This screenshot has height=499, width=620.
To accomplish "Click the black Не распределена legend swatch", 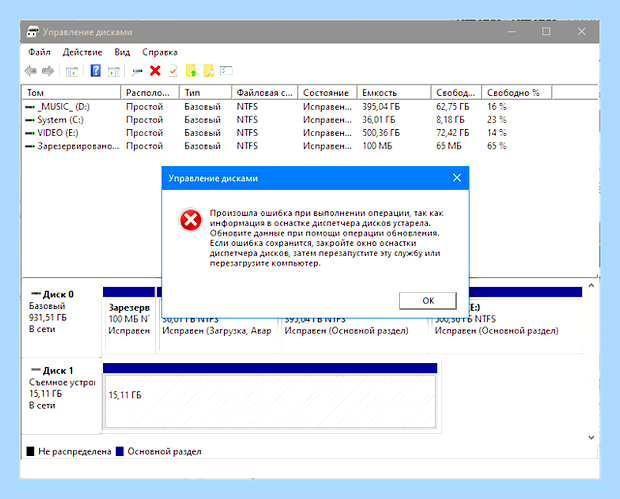I will 30,452.
